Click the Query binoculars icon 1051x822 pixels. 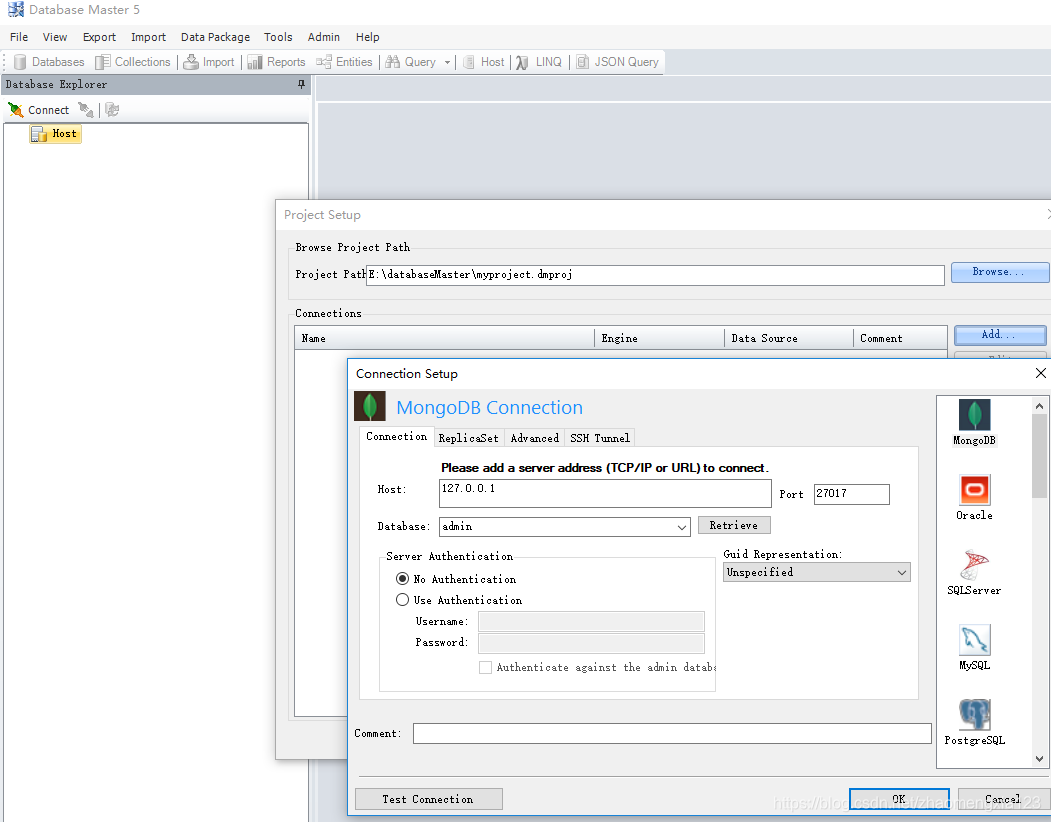coord(393,62)
